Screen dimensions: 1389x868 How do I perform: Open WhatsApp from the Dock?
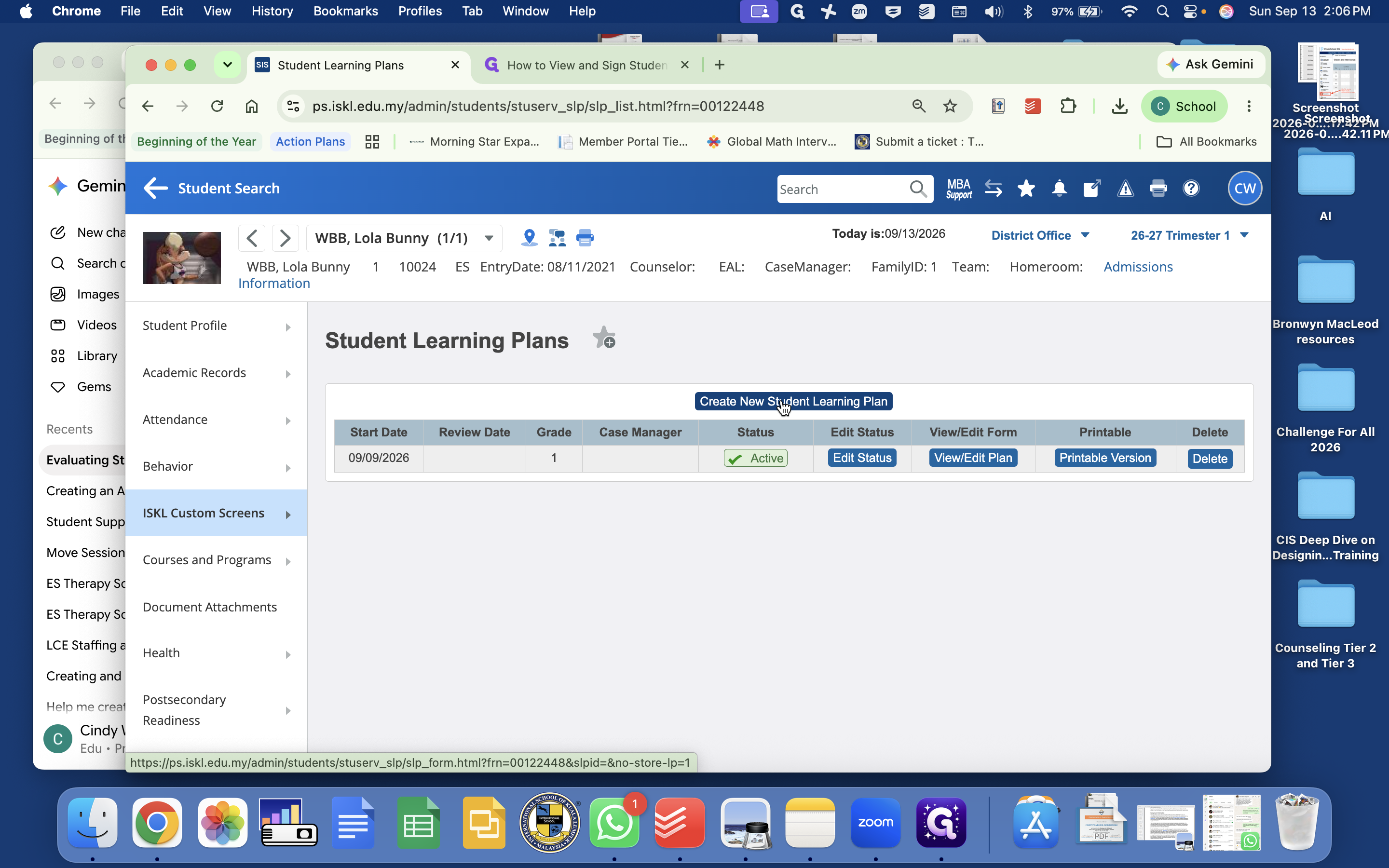click(x=614, y=822)
